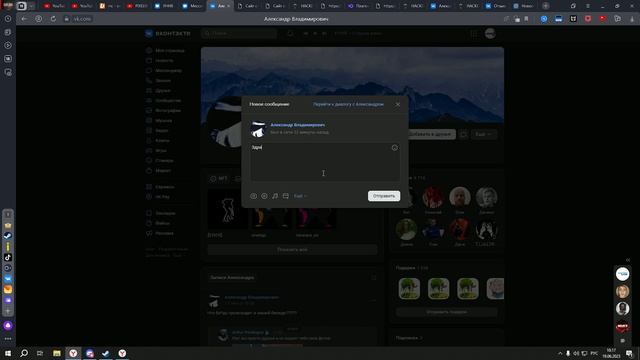Open the recipient avatar in the dialog
Viewport: 640px width, 360px height.
258,129
